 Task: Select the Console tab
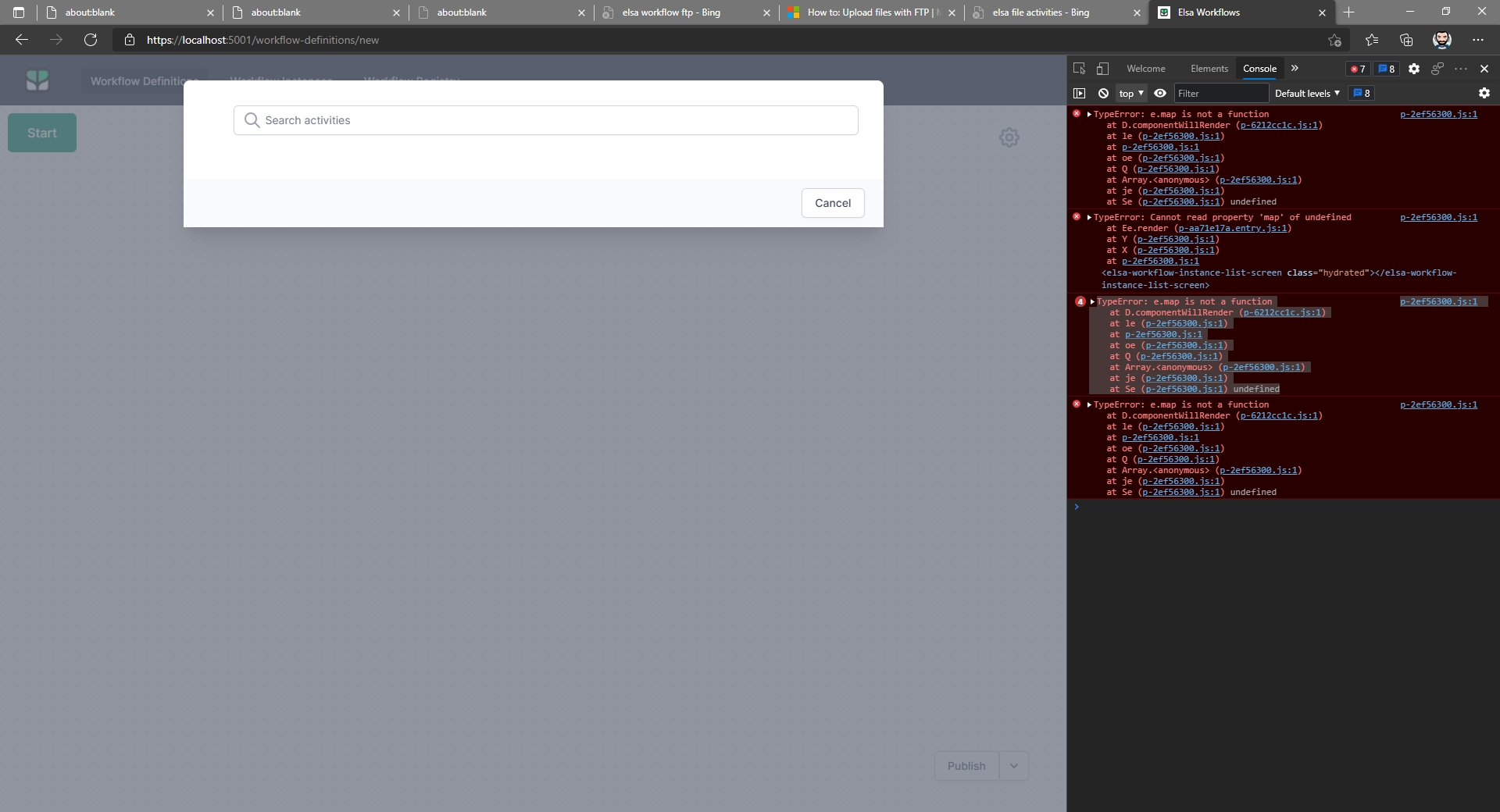(1259, 69)
